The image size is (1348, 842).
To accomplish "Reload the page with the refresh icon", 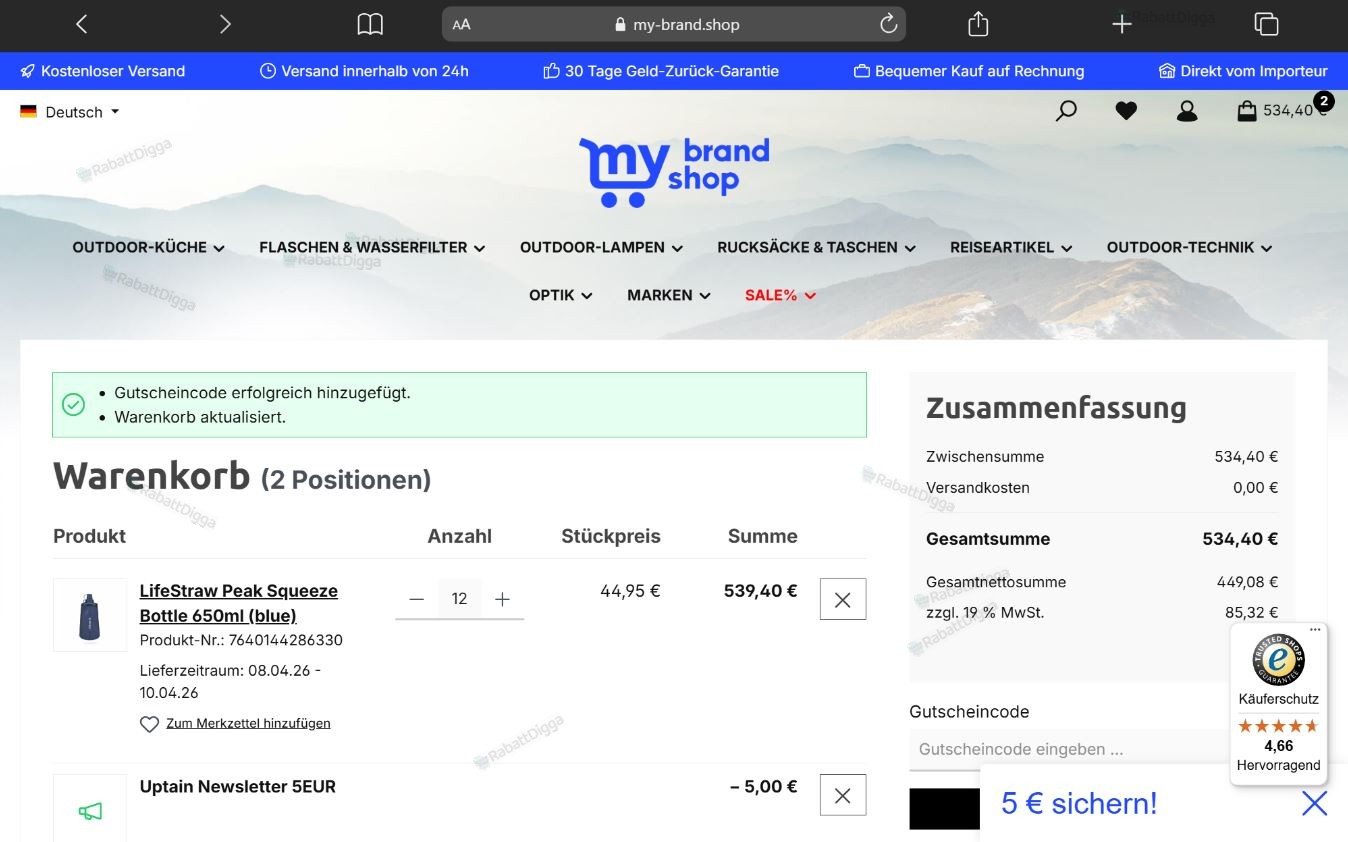I will (888, 24).
